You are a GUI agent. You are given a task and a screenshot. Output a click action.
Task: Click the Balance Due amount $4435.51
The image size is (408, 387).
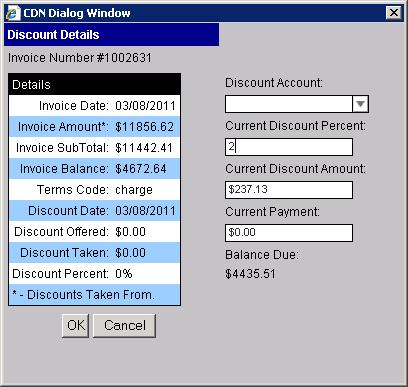(250, 274)
